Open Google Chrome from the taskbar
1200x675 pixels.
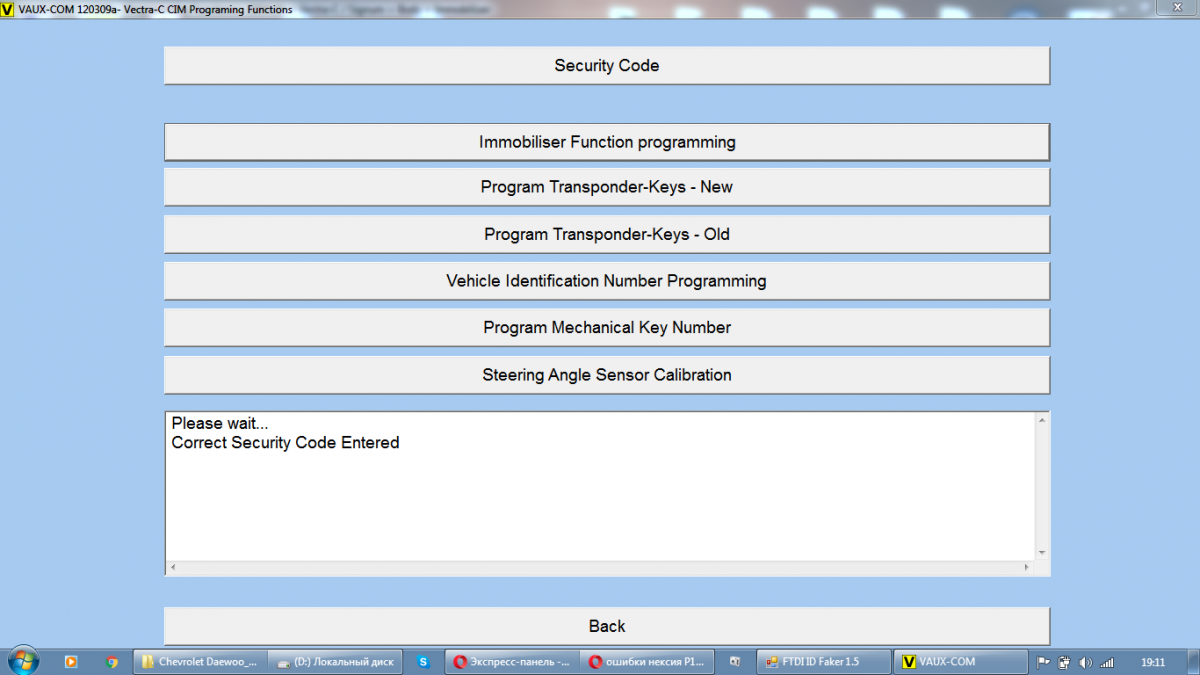point(111,662)
